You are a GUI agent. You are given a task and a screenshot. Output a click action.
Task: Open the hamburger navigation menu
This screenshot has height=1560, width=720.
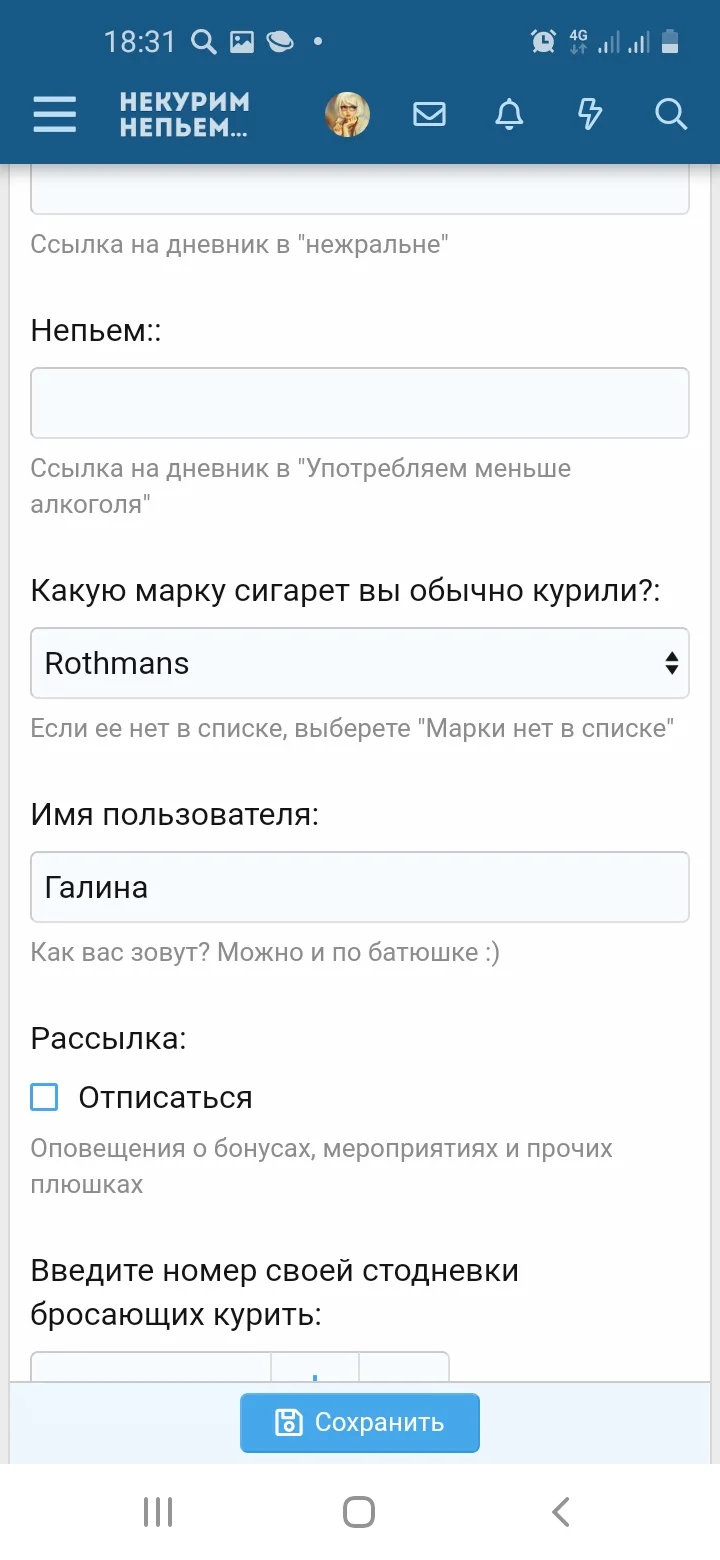click(54, 114)
